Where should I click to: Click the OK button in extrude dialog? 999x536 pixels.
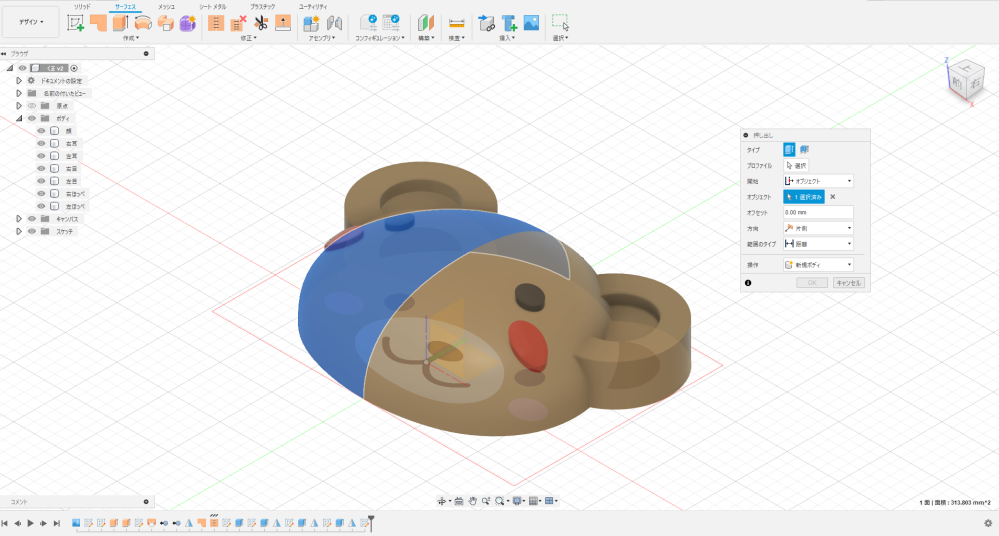[x=812, y=283]
